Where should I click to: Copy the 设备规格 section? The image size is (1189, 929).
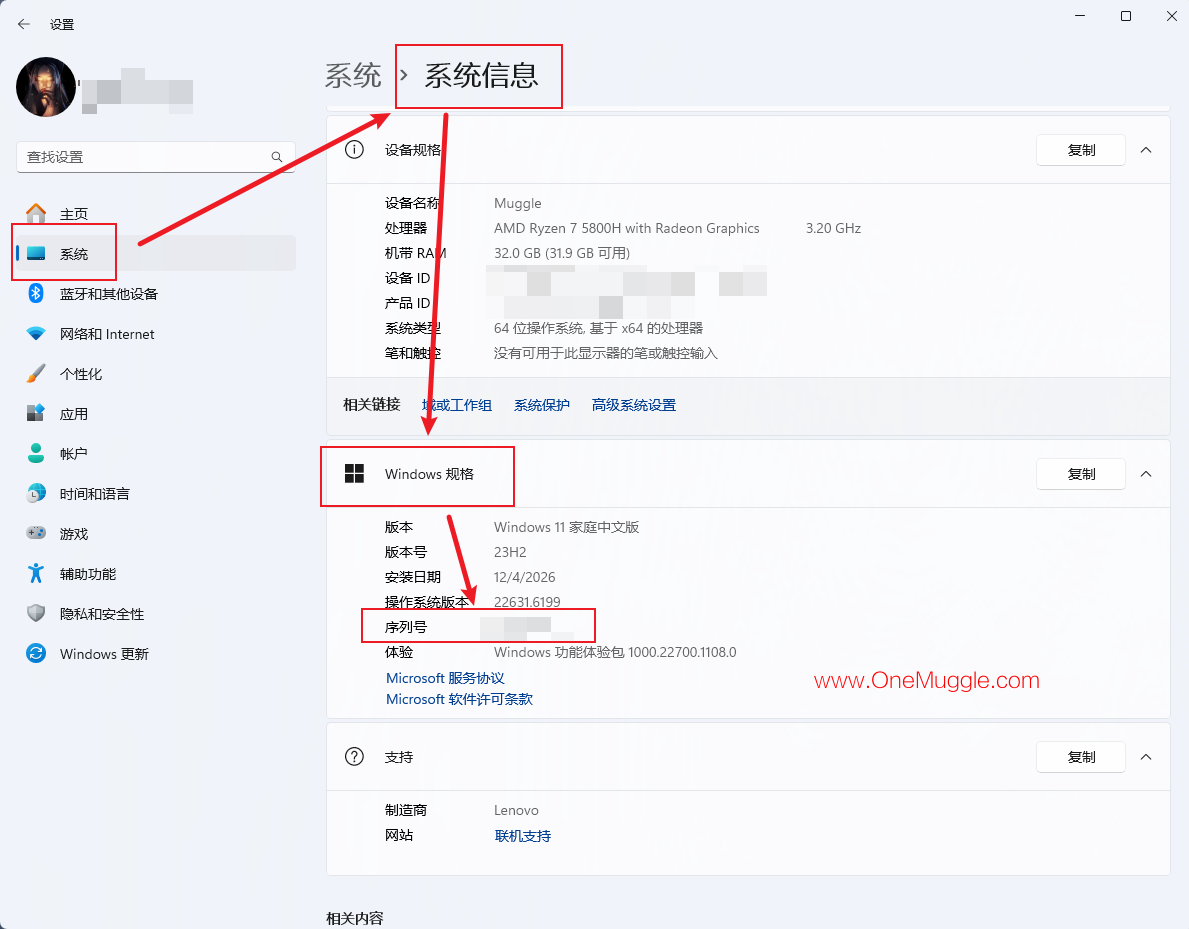1081,150
